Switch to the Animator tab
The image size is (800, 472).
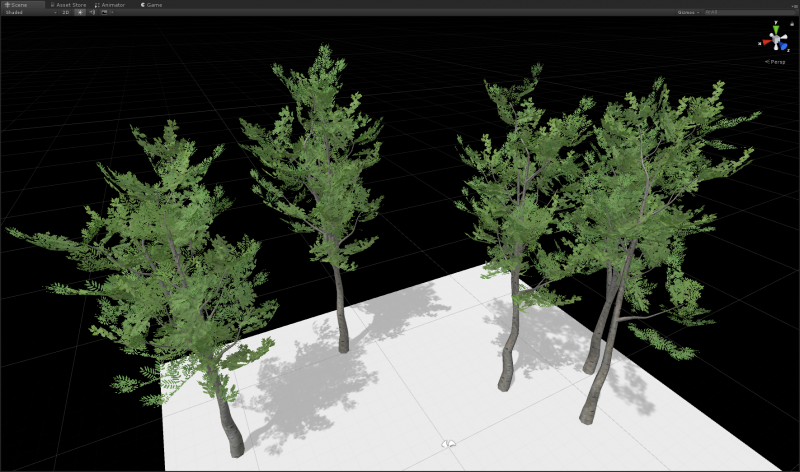112,4
